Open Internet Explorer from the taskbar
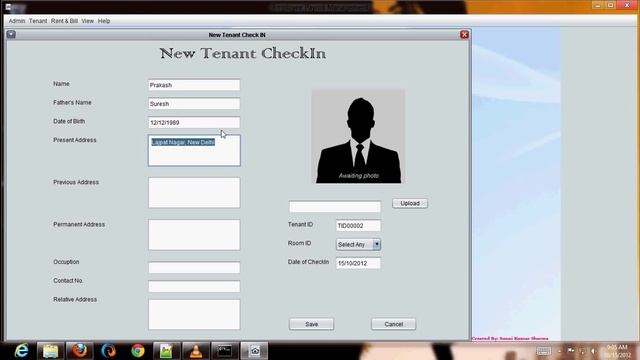Viewport: 640px width, 360px height. (x=21, y=351)
